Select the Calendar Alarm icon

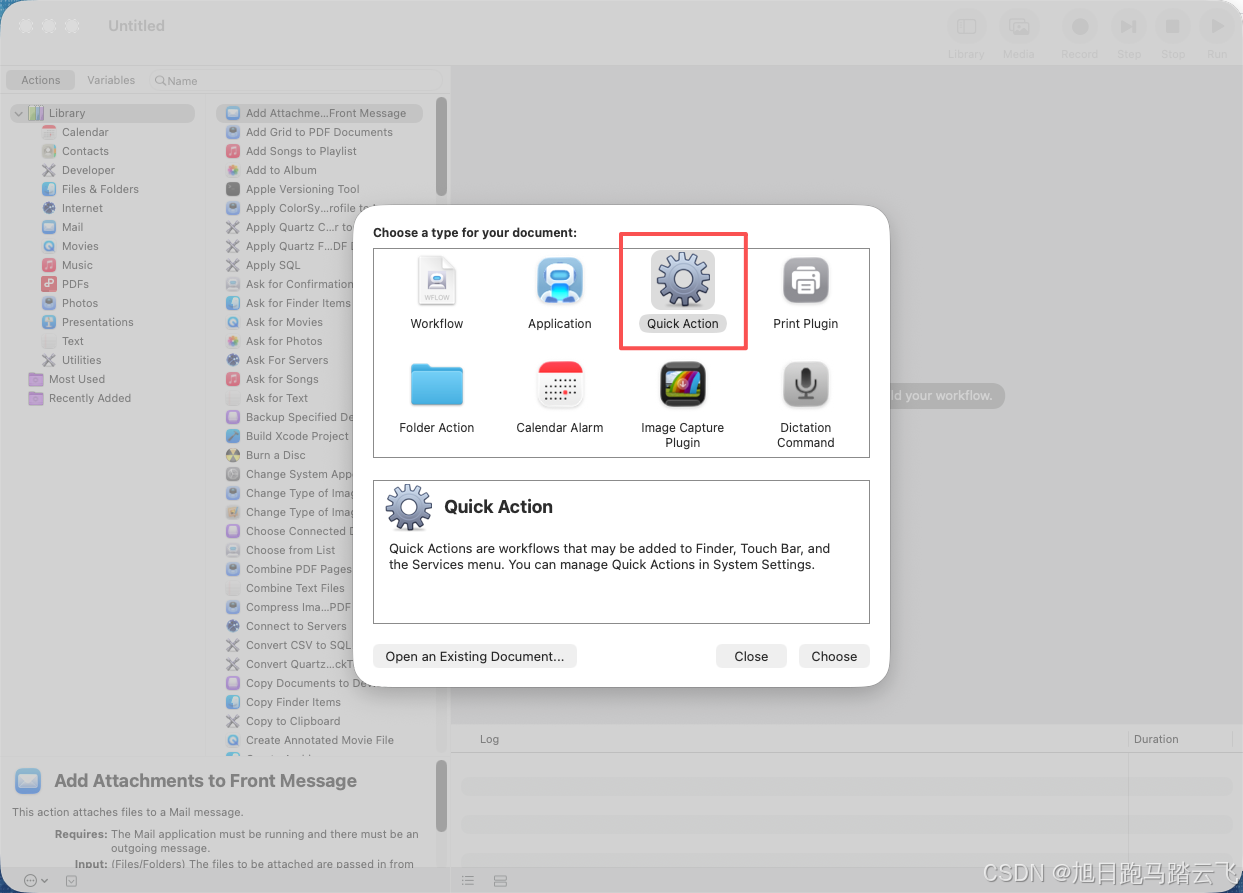click(x=560, y=385)
